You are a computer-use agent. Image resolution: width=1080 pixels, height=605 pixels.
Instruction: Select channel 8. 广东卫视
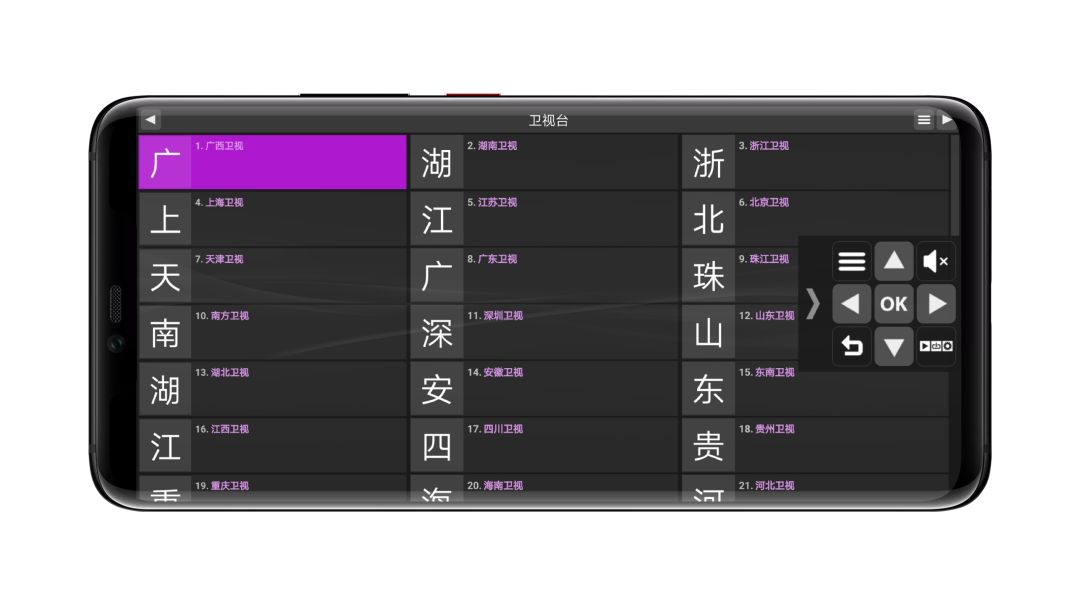(544, 276)
